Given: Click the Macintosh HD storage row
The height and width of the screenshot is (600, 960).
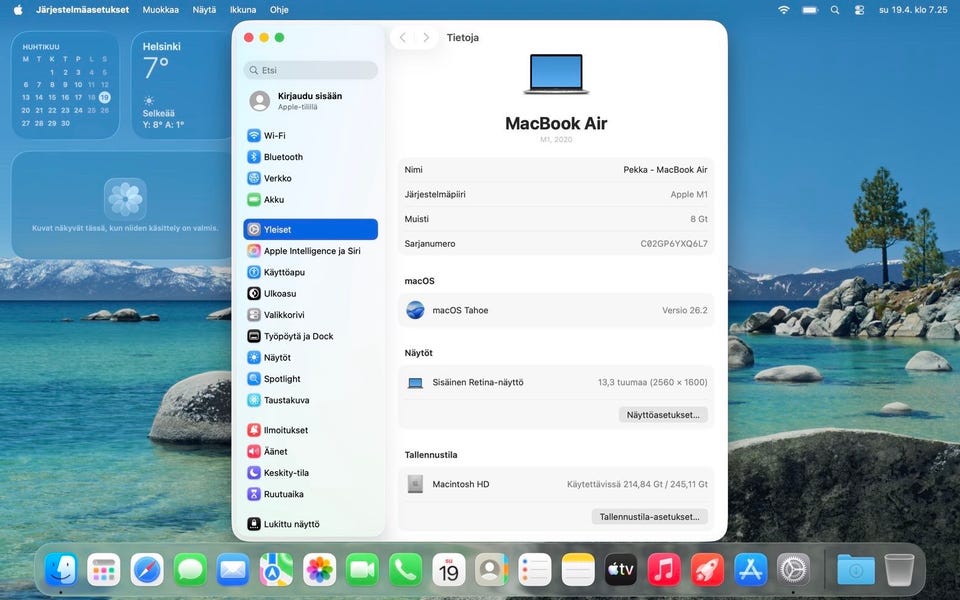Looking at the screenshot, I should 556,484.
